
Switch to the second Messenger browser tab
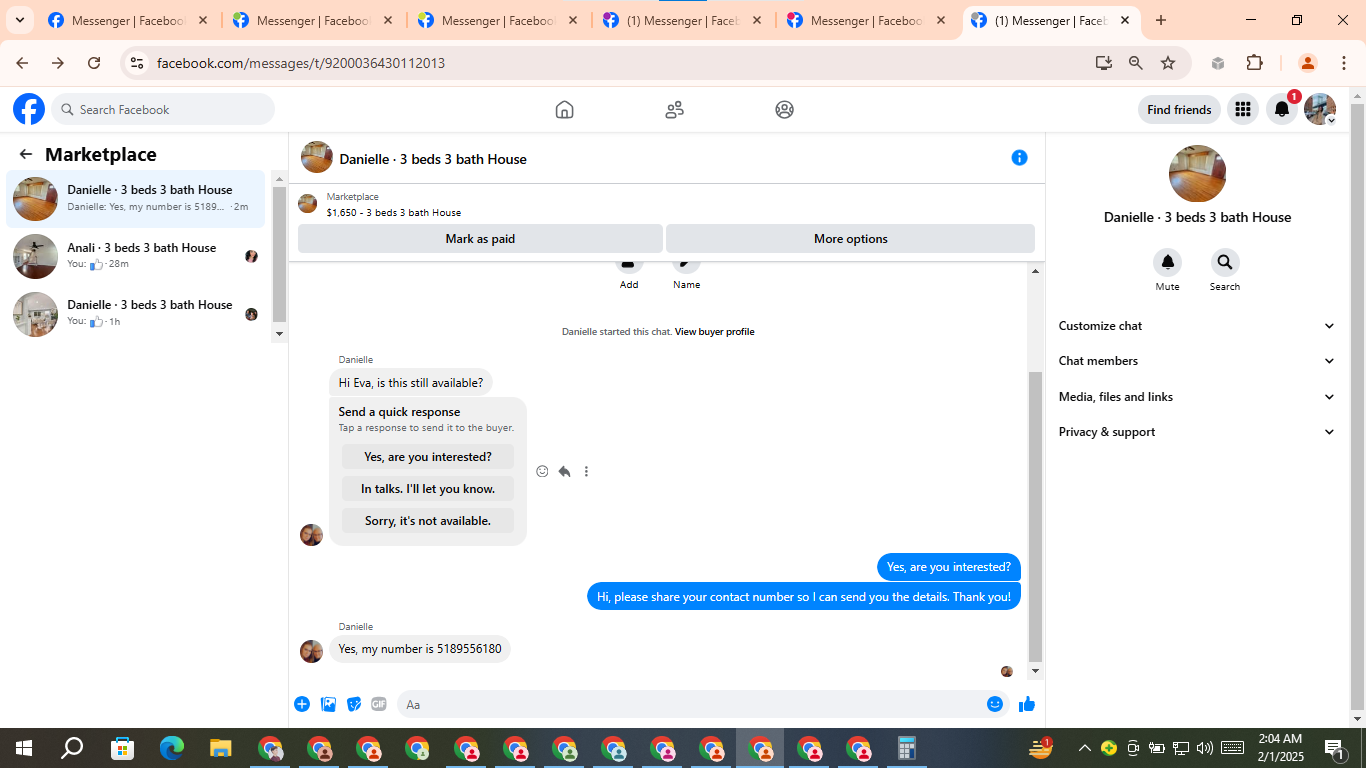point(314,20)
